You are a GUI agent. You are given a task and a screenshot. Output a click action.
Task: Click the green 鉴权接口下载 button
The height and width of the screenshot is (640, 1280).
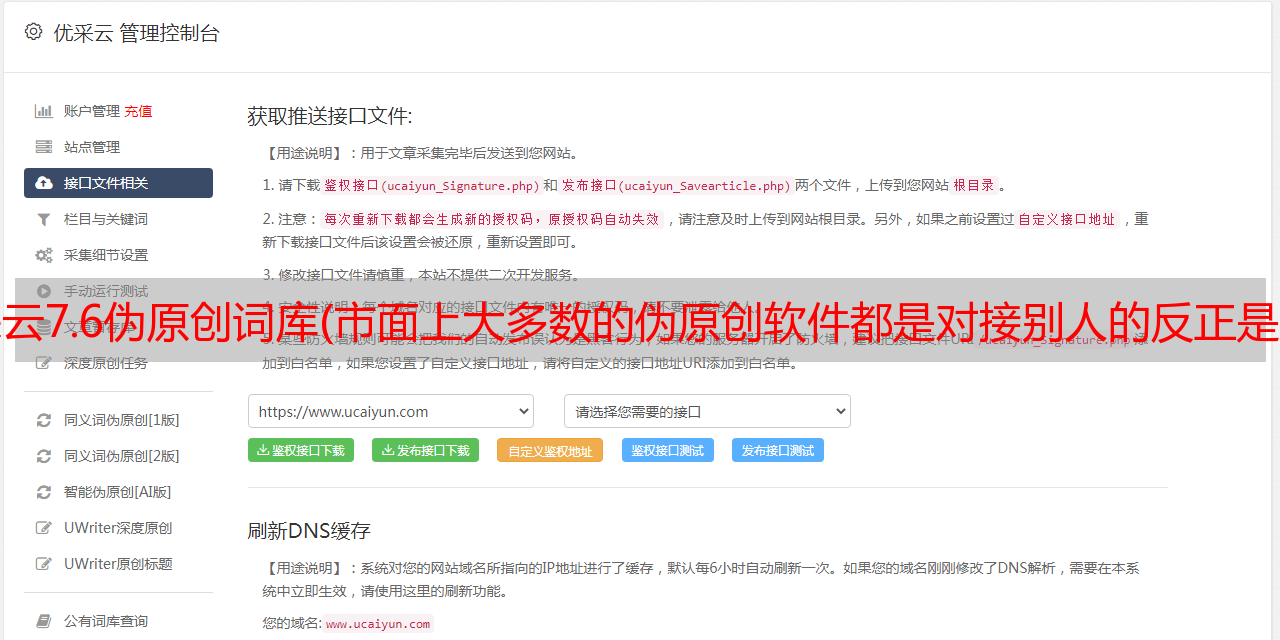(300, 450)
